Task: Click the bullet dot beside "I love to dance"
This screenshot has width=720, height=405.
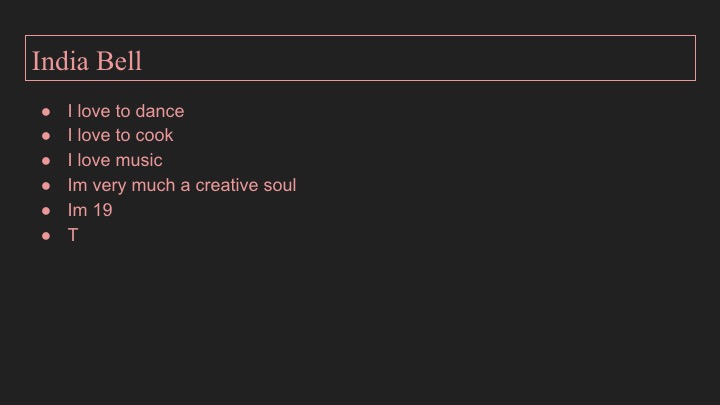Action: pyautogui.click(x=46, y=112)
